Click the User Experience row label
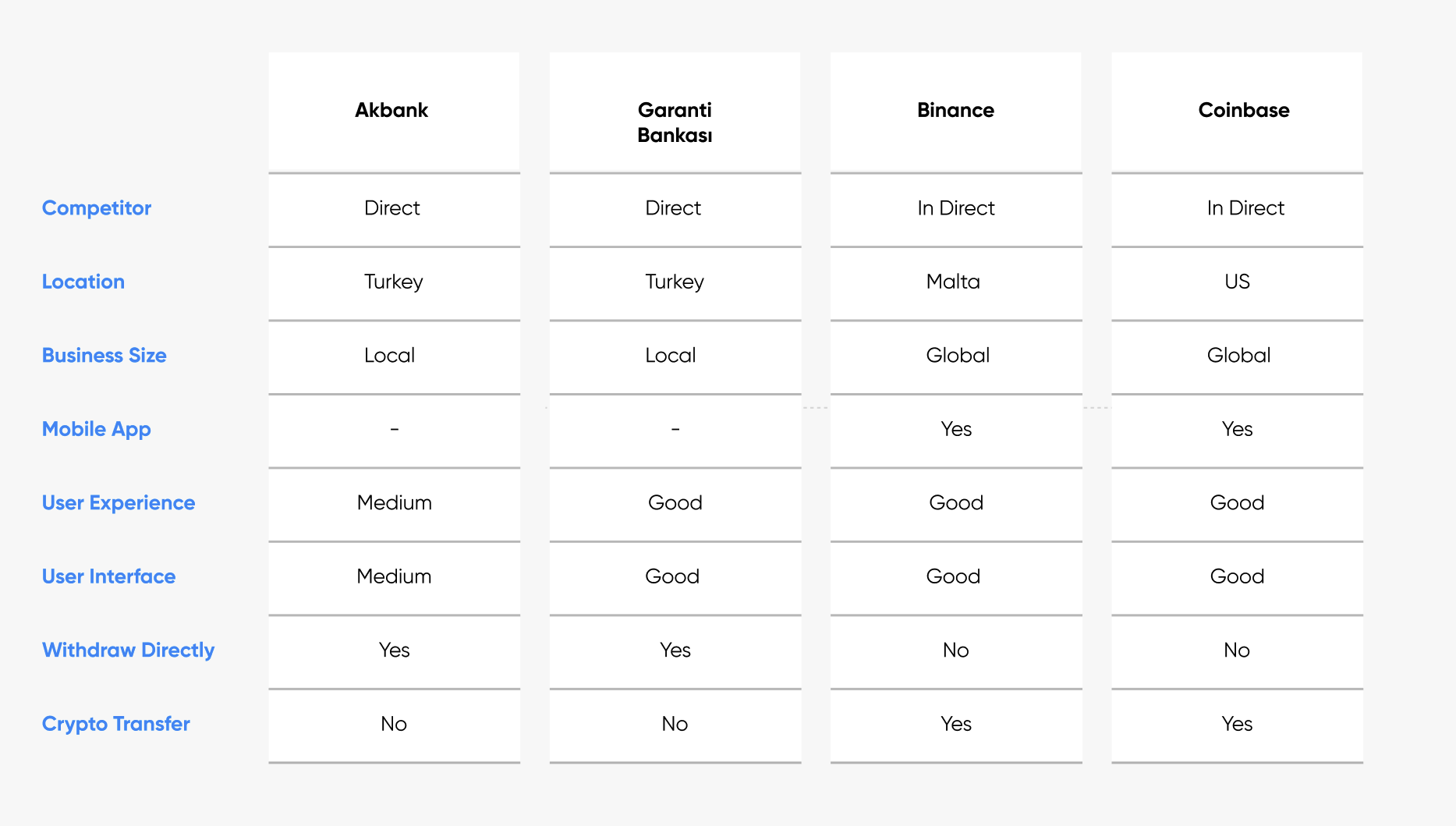1456x826 pixels. point(119,503)
